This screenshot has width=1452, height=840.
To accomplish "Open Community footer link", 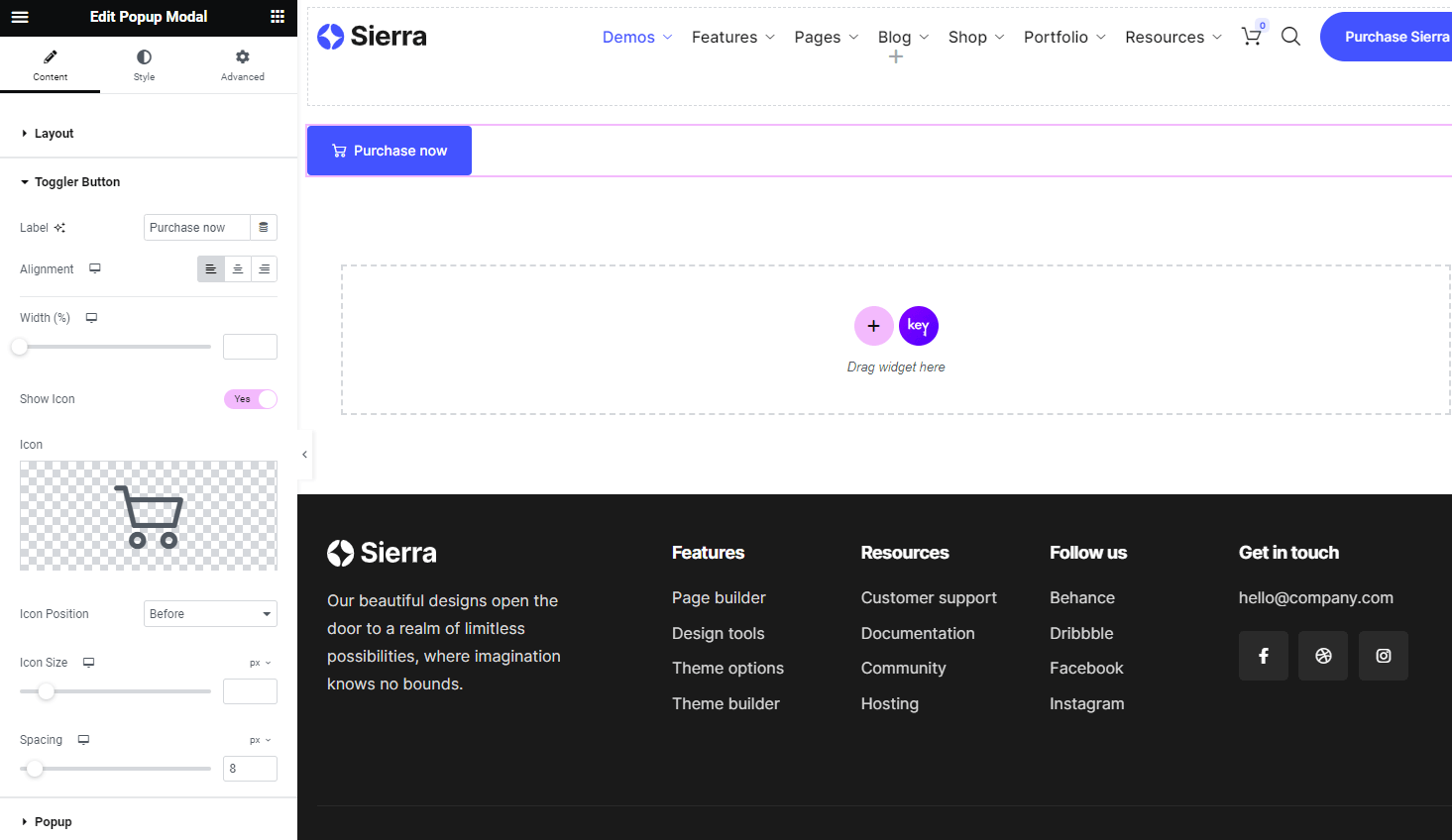I will click(x=903, y=669).
